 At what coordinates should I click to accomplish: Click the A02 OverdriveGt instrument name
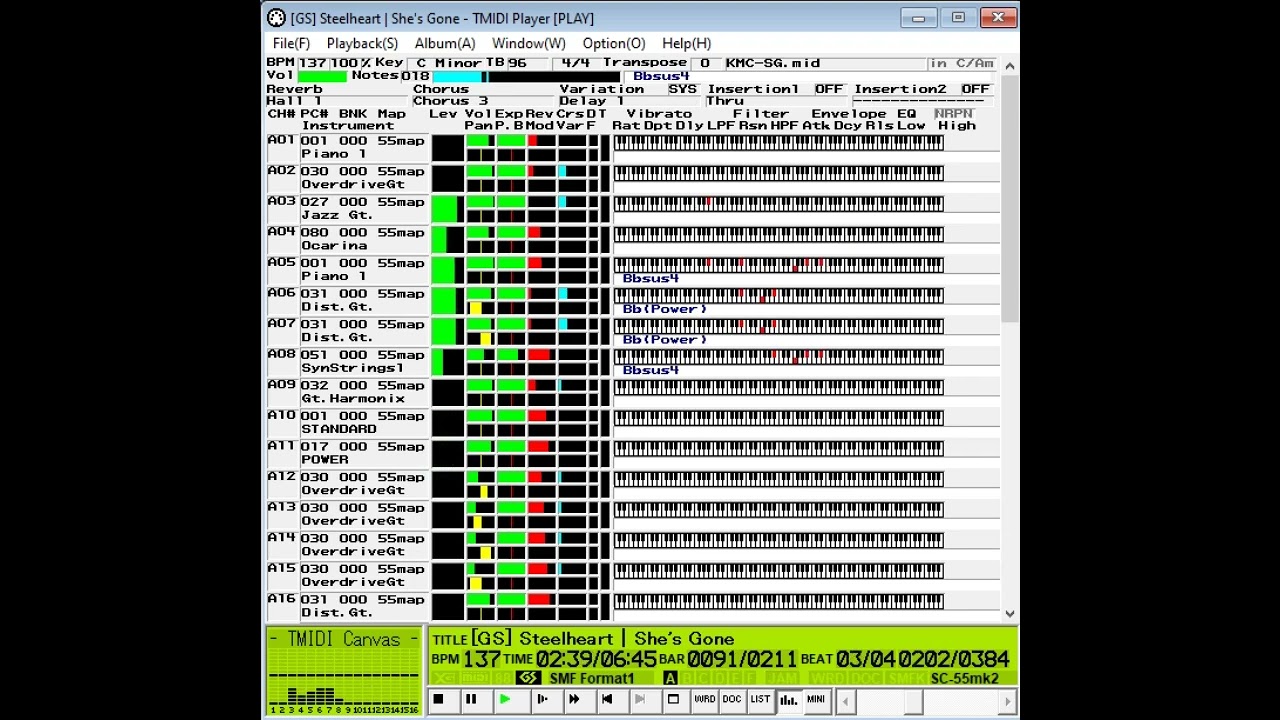click(x=353, y=185)
